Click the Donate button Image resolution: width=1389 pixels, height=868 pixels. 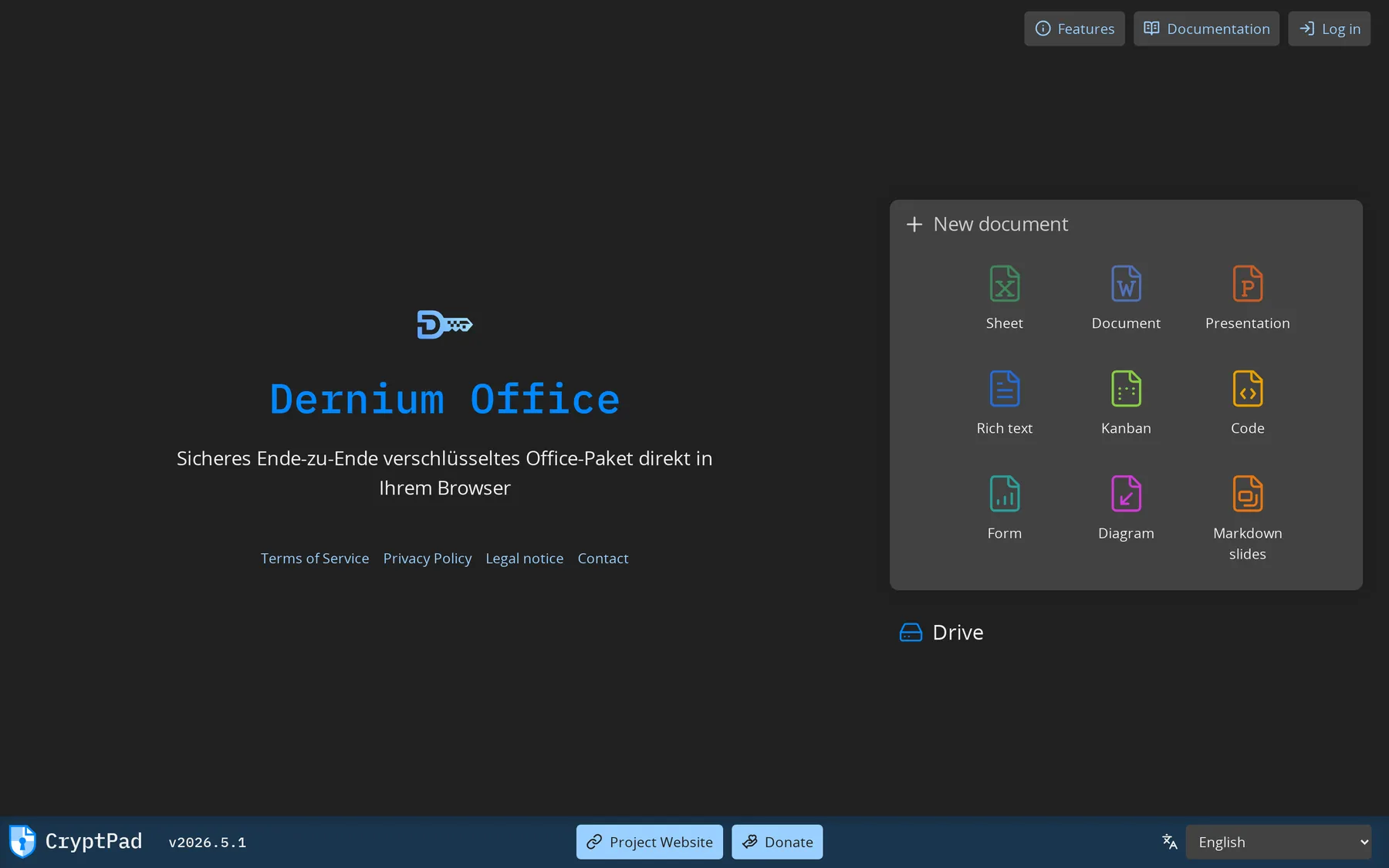click(x=777, y=842)
